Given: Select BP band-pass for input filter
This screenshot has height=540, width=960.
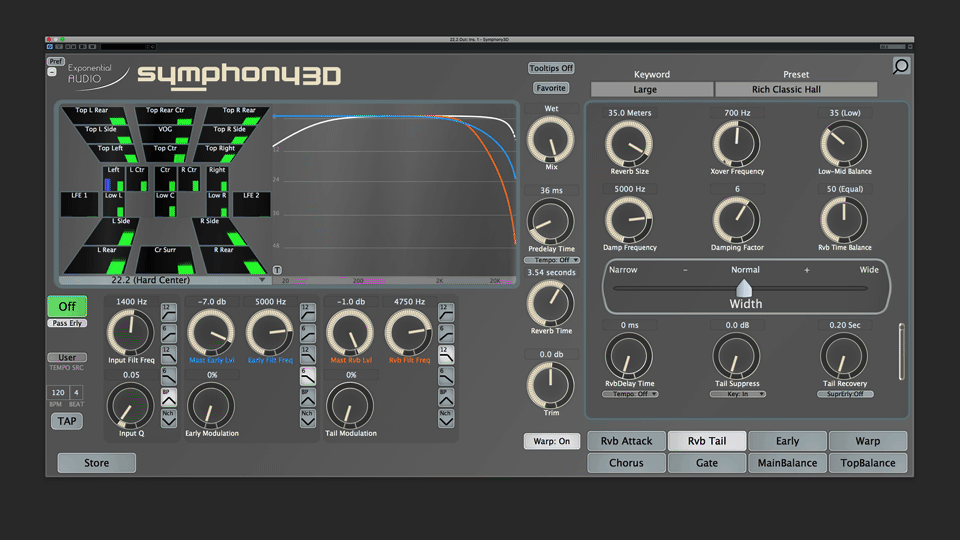Looking at the screenshot, I should coord(168,397).
